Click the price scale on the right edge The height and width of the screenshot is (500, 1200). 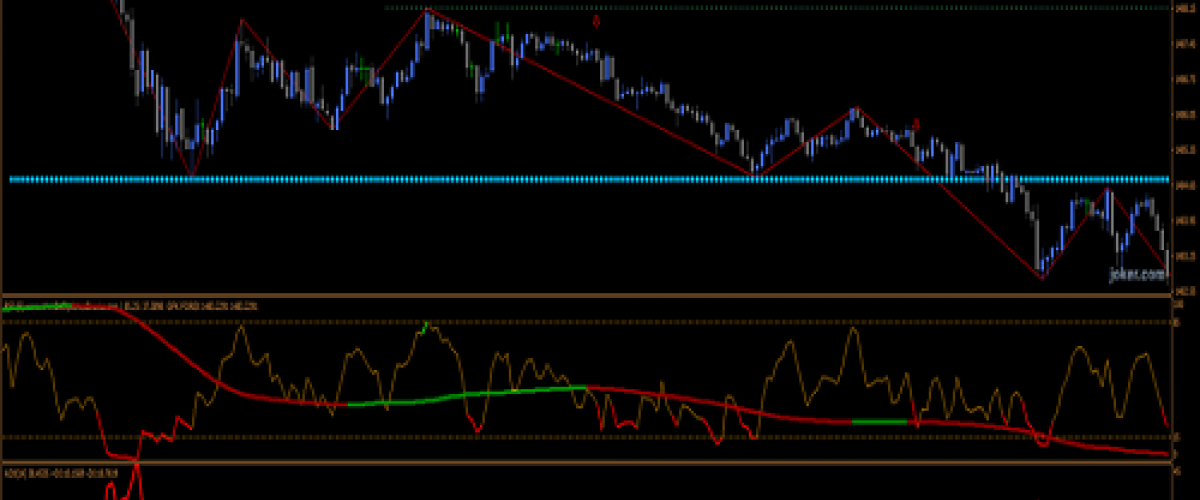[x=1185, y=150]
